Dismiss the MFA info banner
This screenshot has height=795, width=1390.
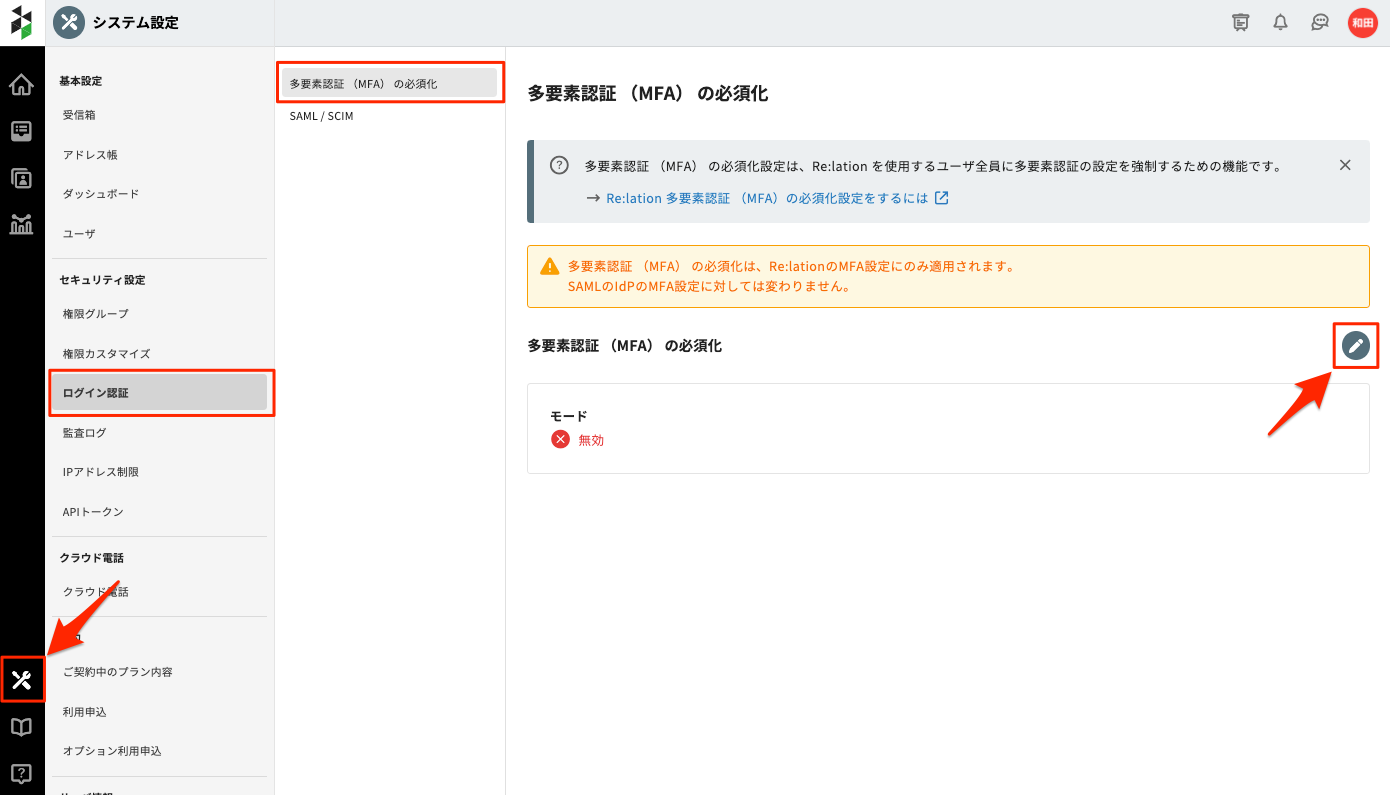(1345, 165)
